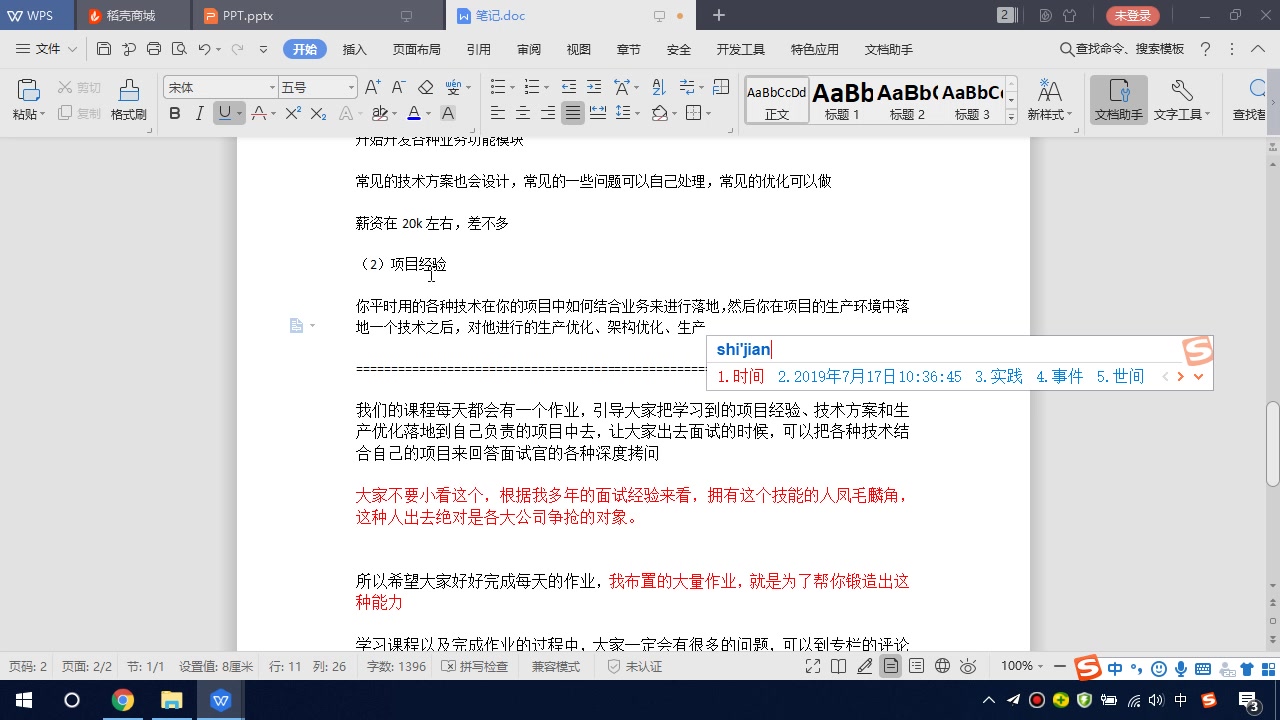The height and width of the screenshot is (720, 1280).
Task: Toggle italic formatting
Action: pos(200,114)
